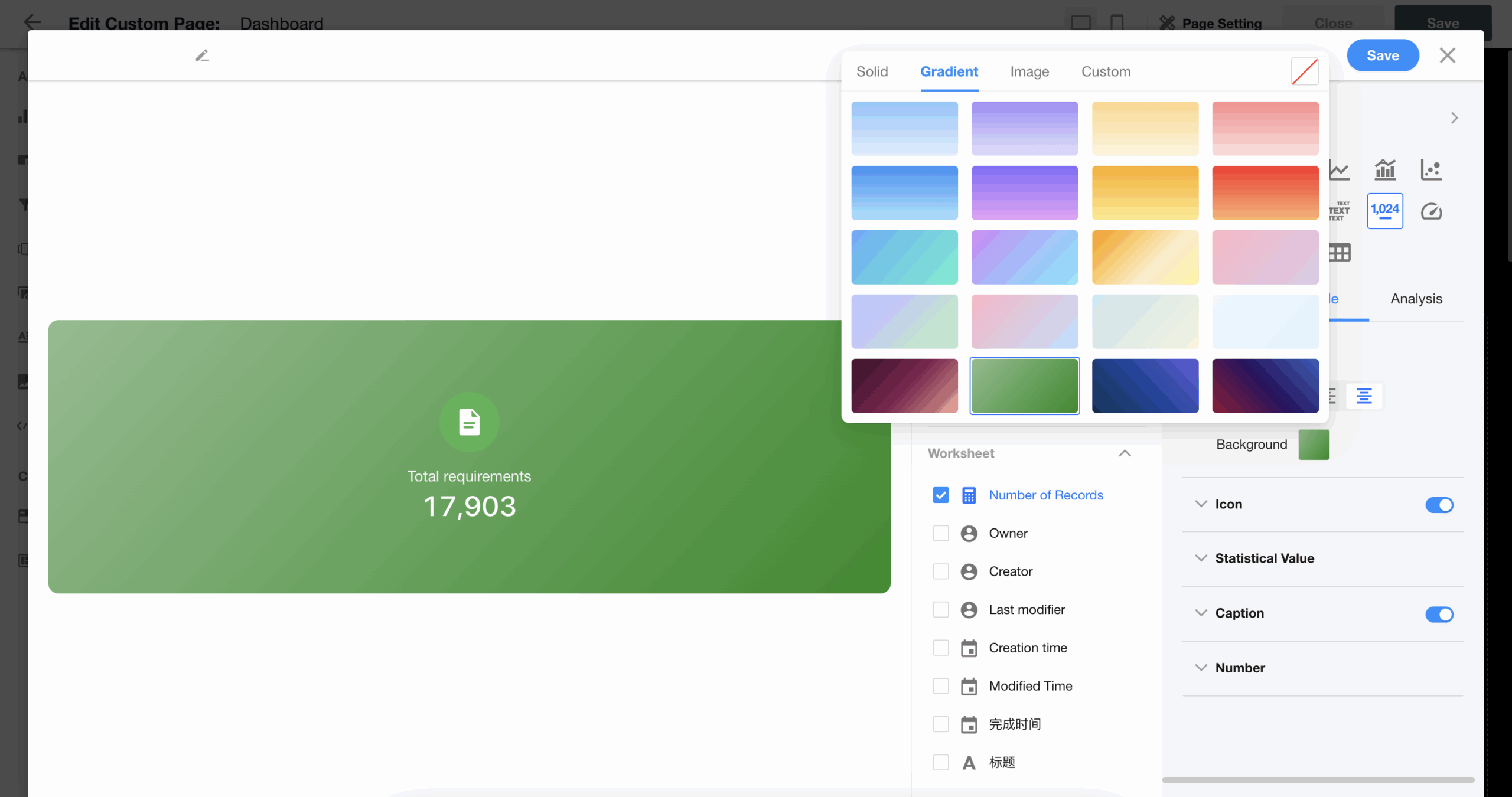The width and height of the screenshot is (1512, 797).
Task: Open the Analysis tab
Action: [x=1416, y=299]
